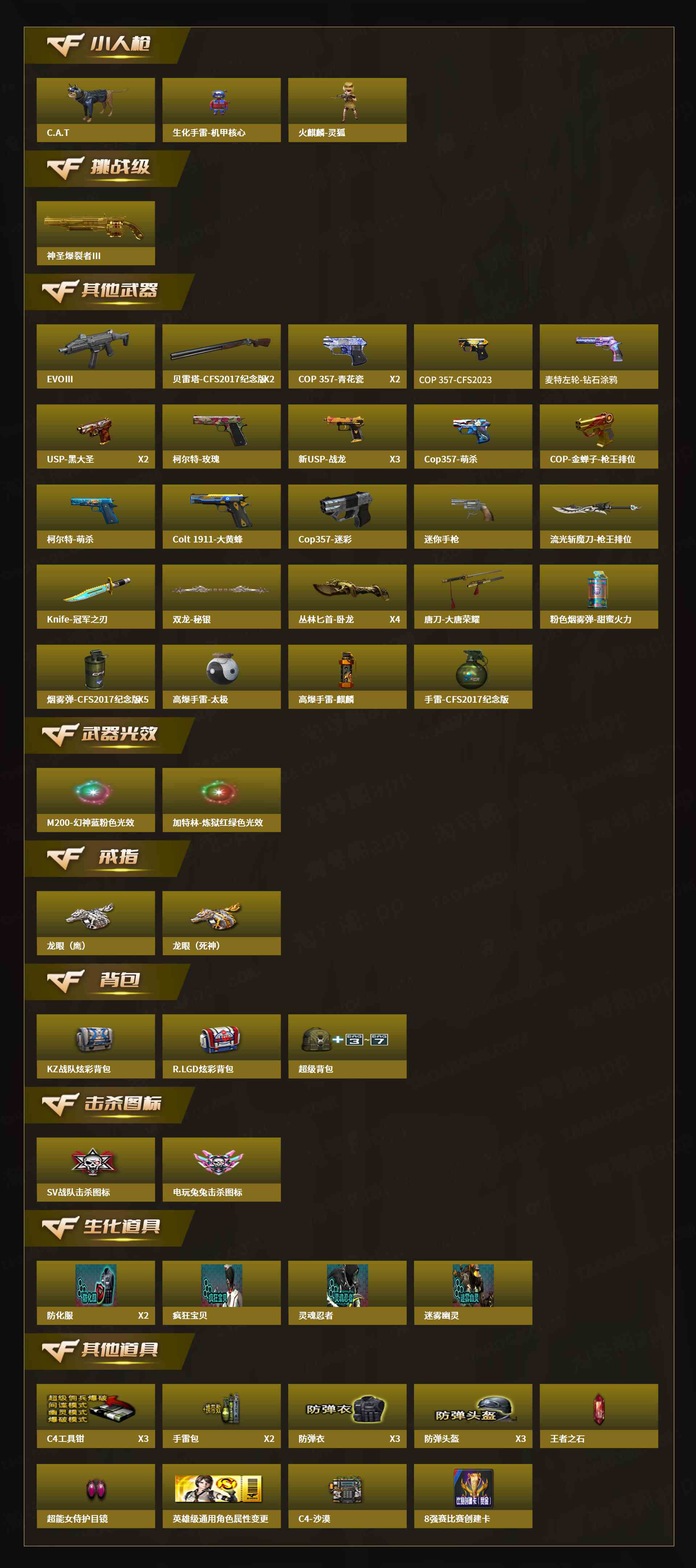Select the 唐刀-大唐荣耀 sword item

473,596
